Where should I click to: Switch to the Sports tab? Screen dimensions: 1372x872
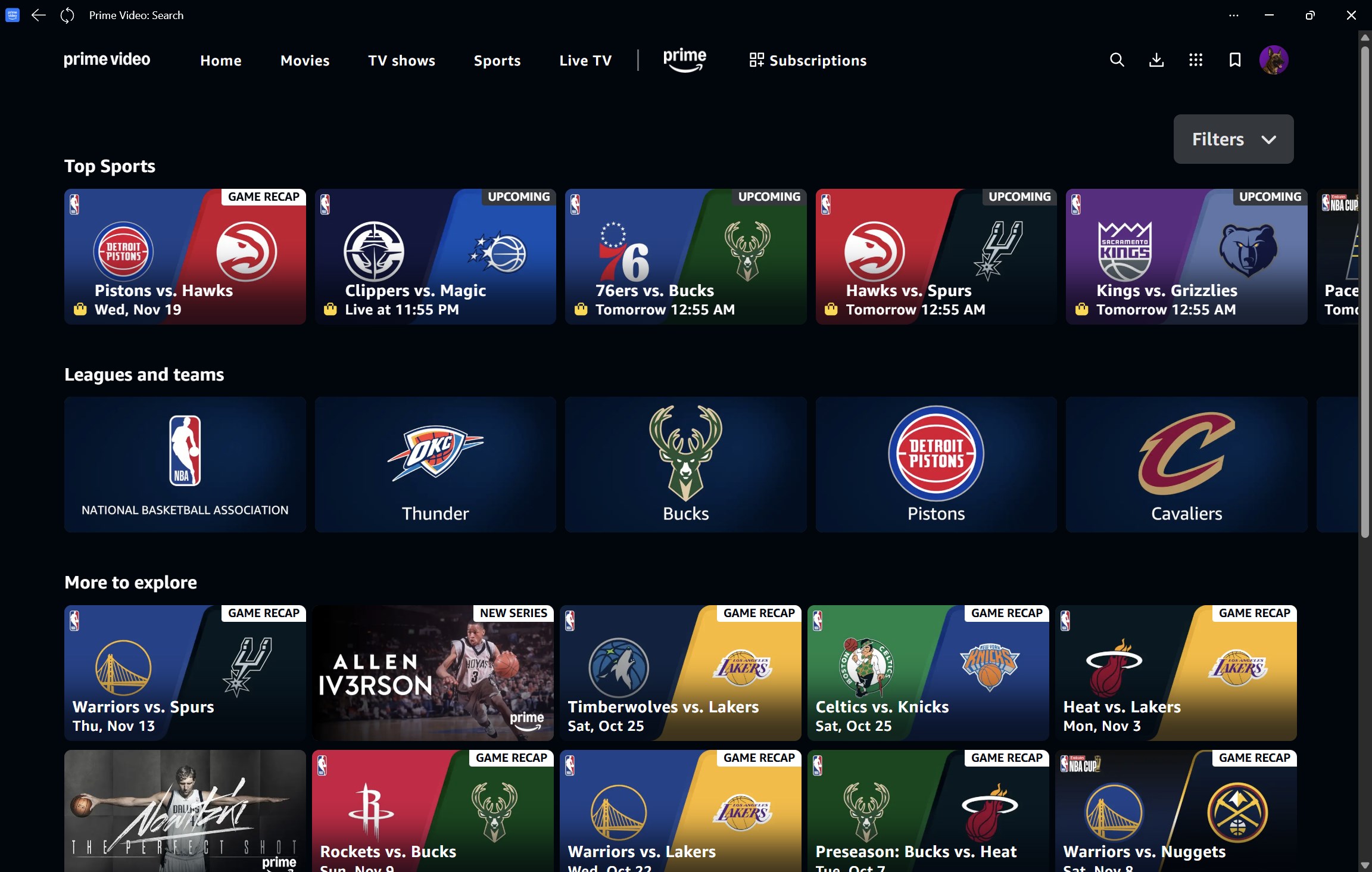click(x=497, y=60)
